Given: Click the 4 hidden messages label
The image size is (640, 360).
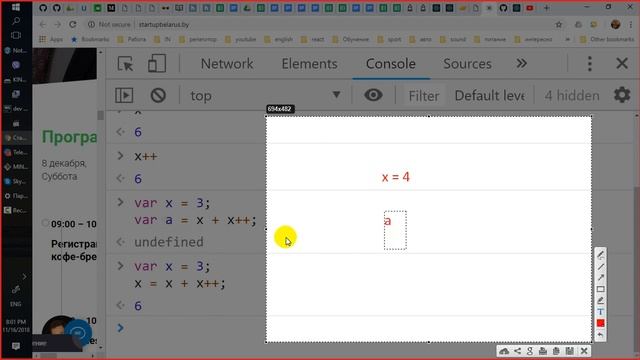Looking at the screenshot, I should [572, 96].
